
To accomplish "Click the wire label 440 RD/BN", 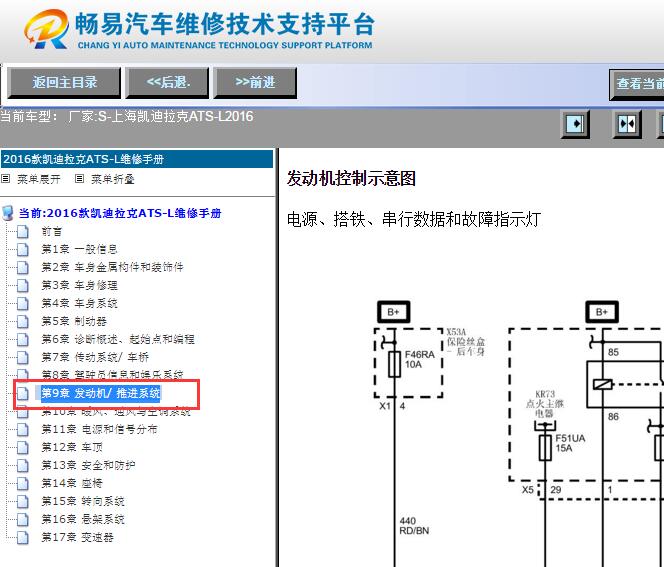I will pyautogui.click(x=414, y=526).
